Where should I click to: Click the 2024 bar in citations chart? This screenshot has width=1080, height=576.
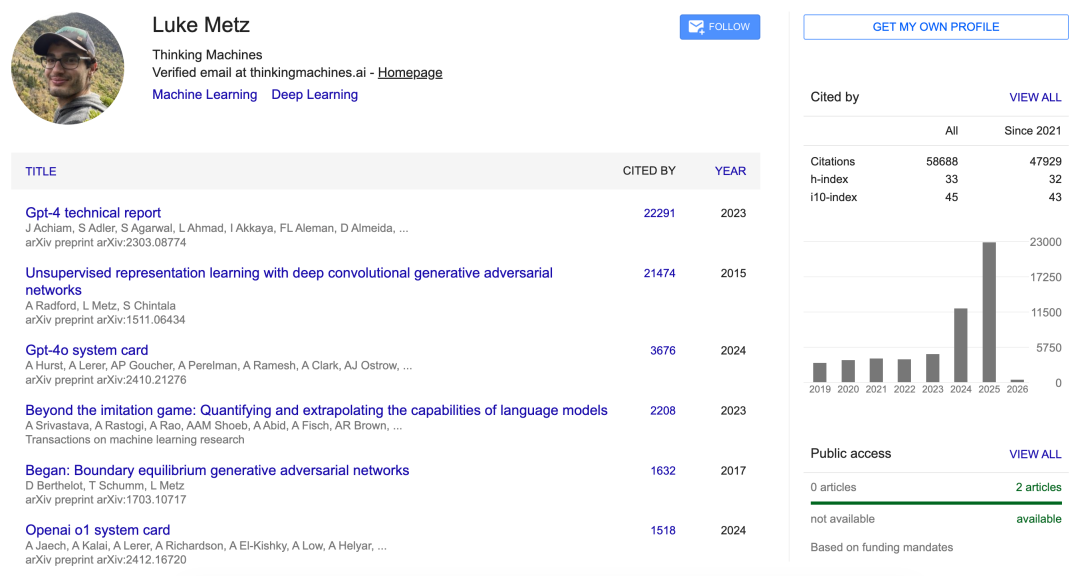(961, 345)
